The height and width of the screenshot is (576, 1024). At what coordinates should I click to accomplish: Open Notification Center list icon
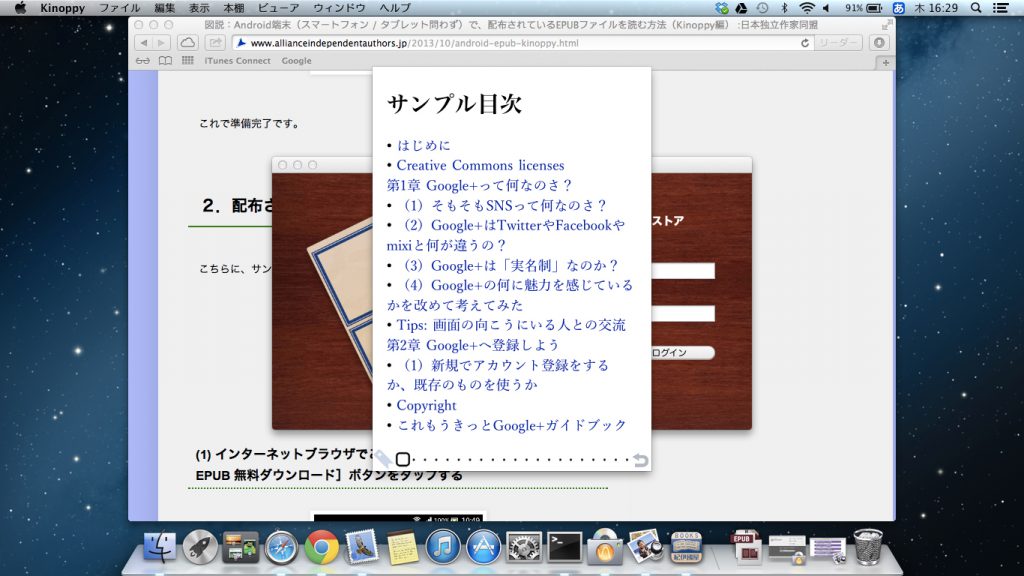click(x=1000, y=8)
